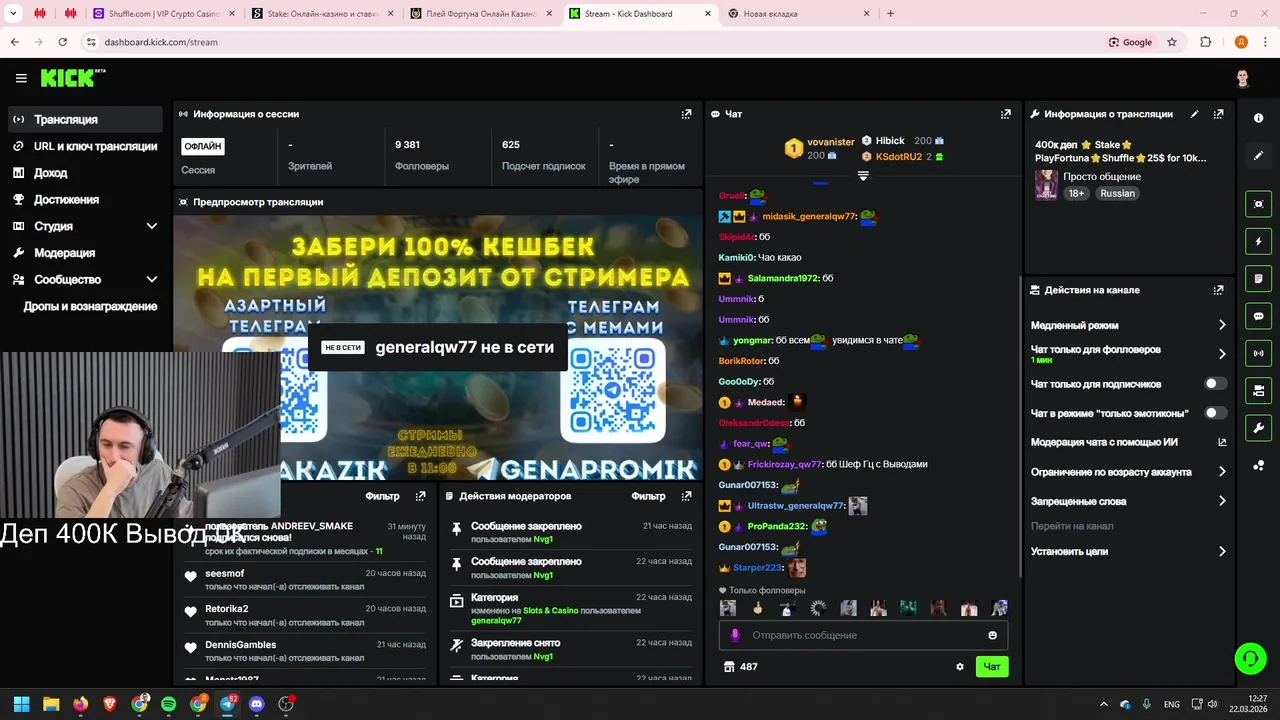Click the green Чат send button

(992, 667)
